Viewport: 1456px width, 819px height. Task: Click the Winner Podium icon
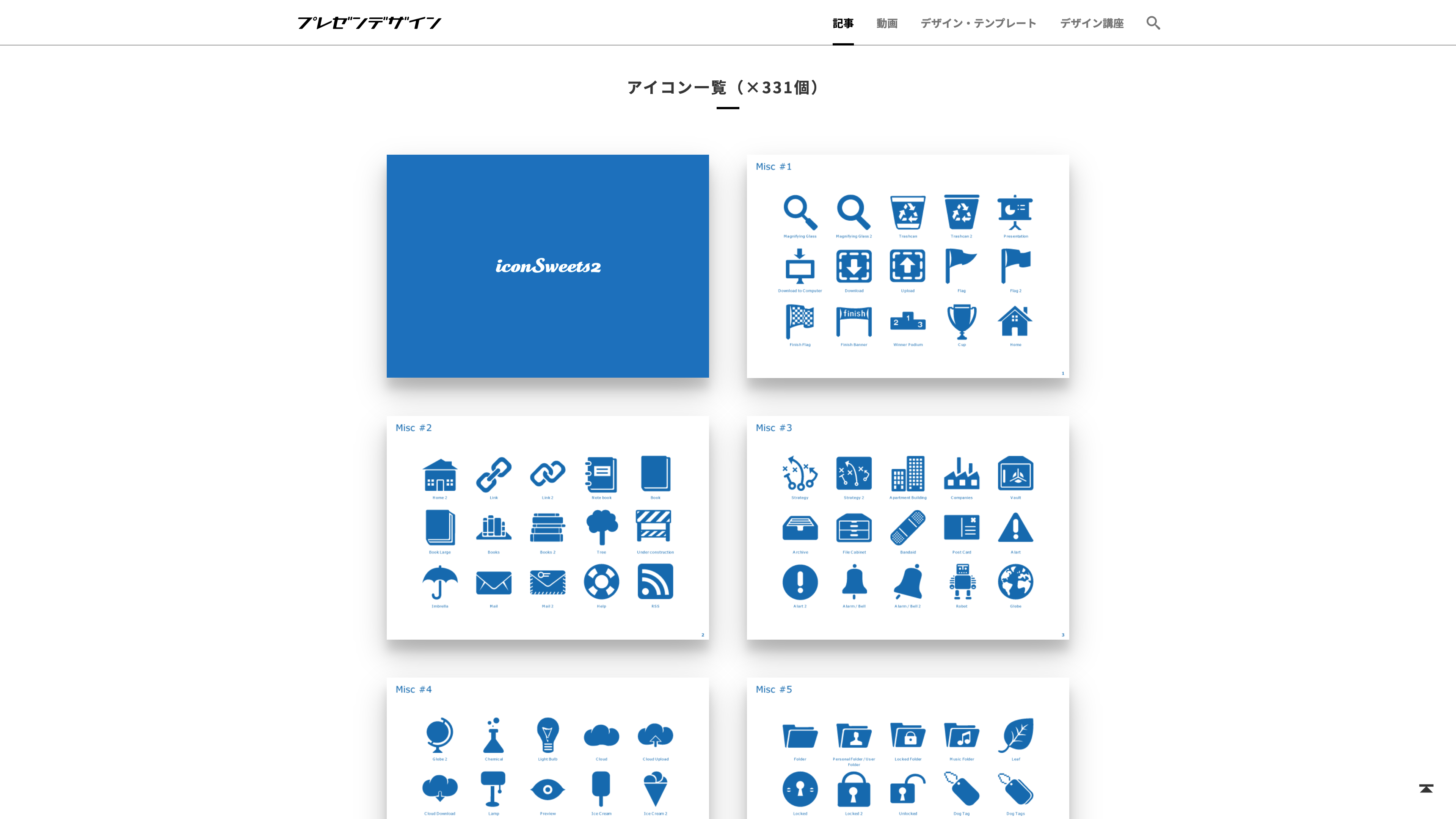click(x=908, y=321)
